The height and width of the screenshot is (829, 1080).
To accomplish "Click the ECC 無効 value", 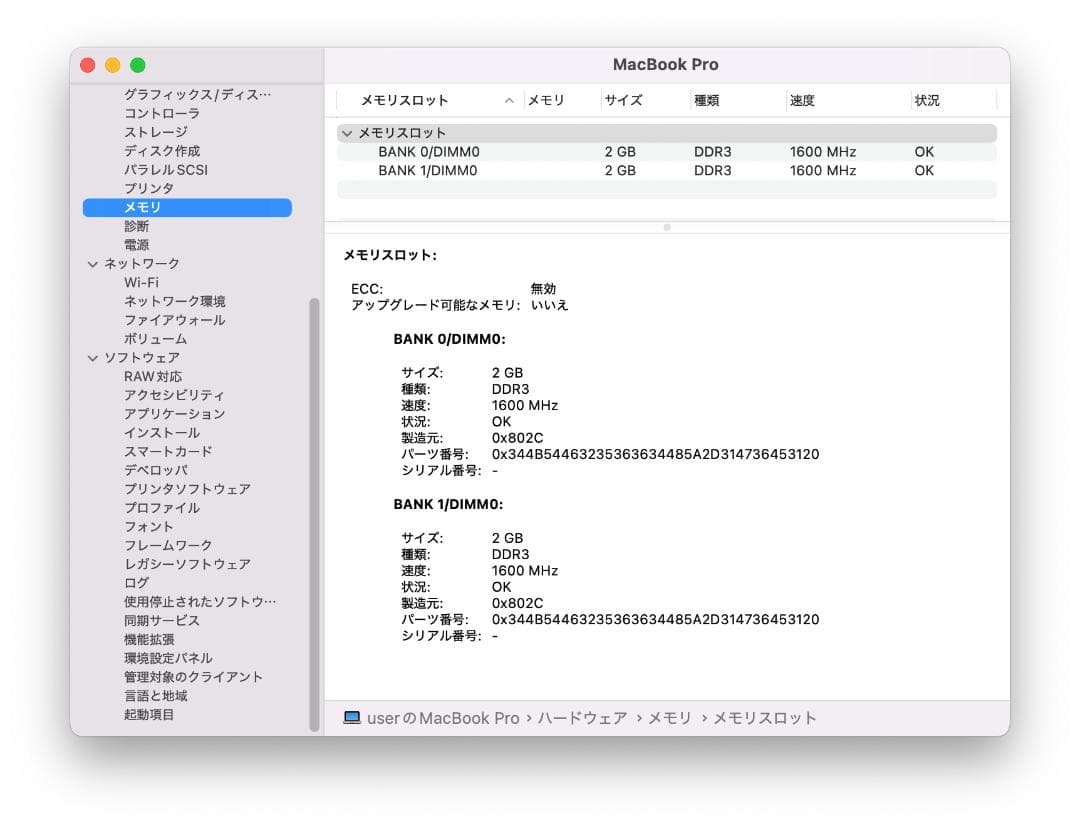I will click(x=543, y=288).
